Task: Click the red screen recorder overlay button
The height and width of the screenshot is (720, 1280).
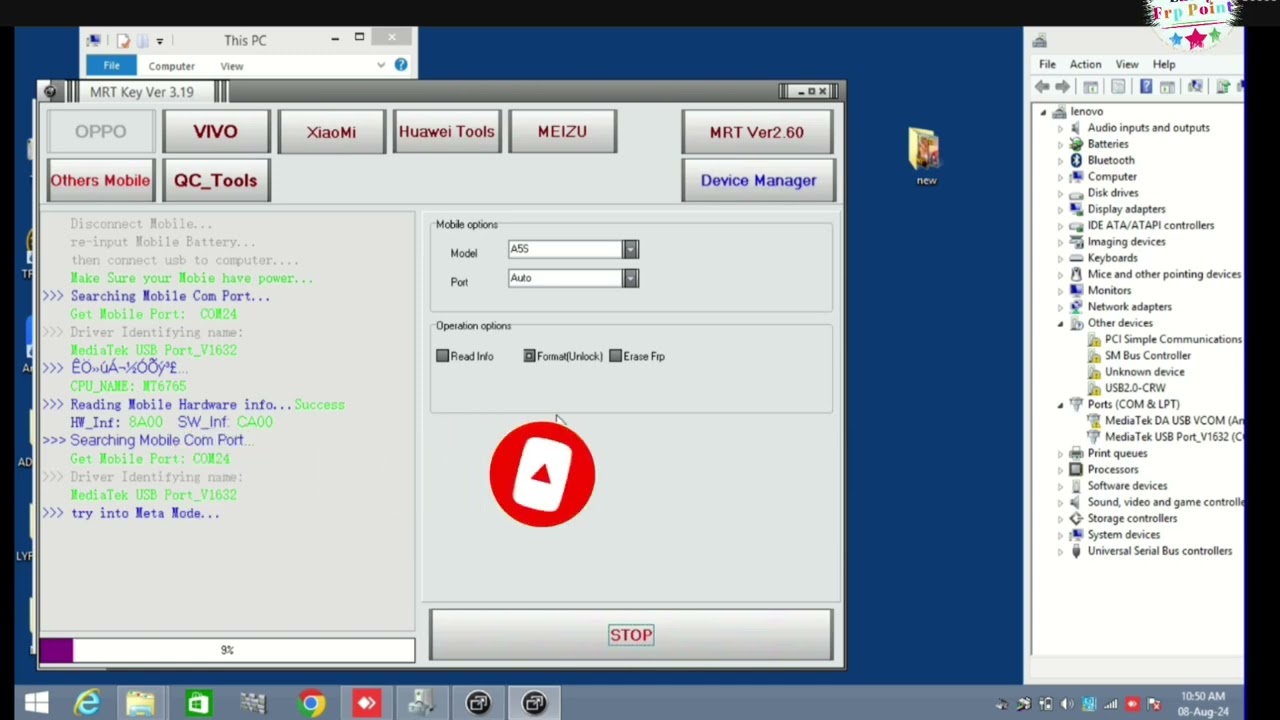Action: pos(542,474)
